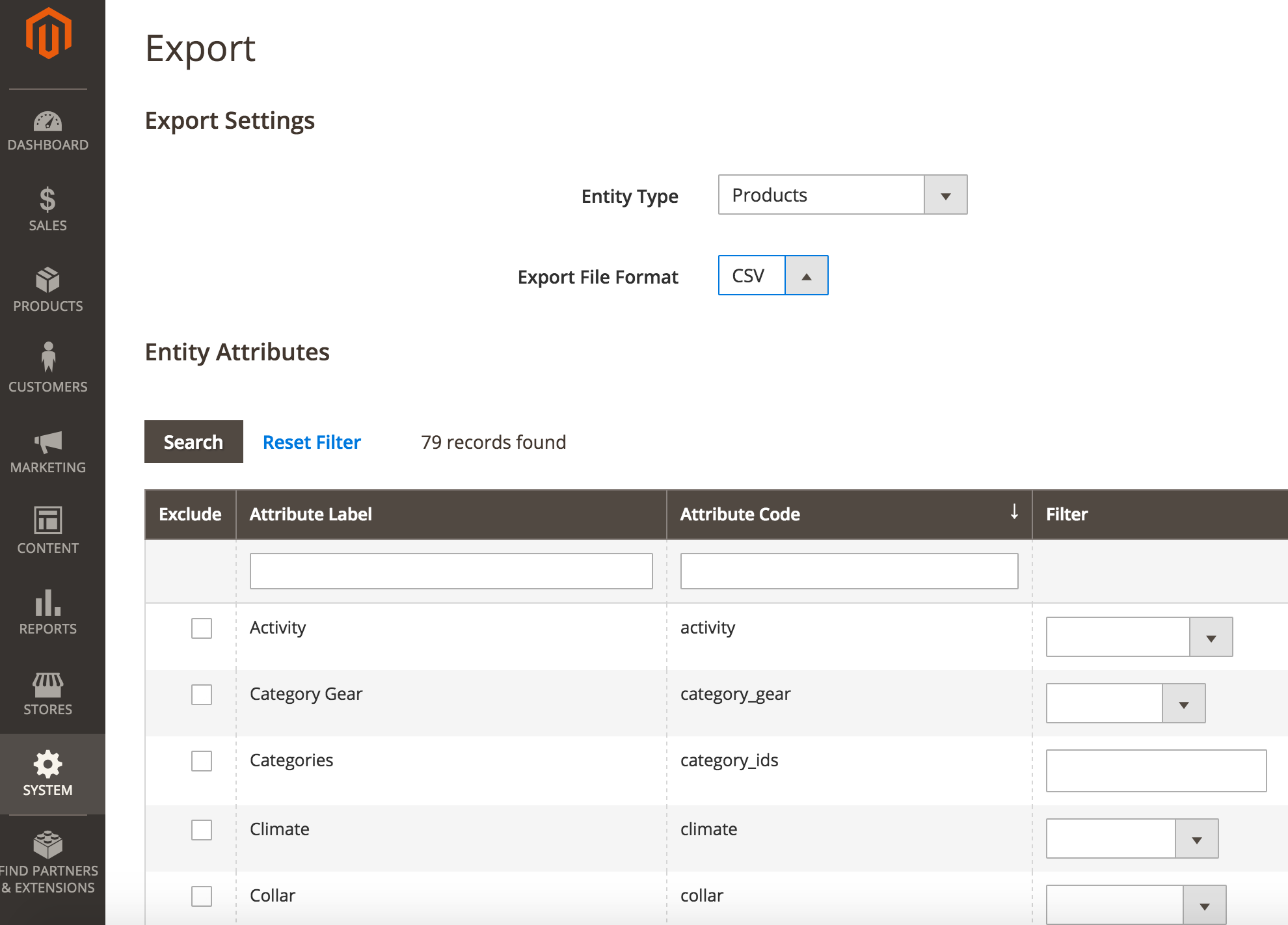Tick the Exclude checkbox for Activity
1288x925 pixels.
pos(202,628)
